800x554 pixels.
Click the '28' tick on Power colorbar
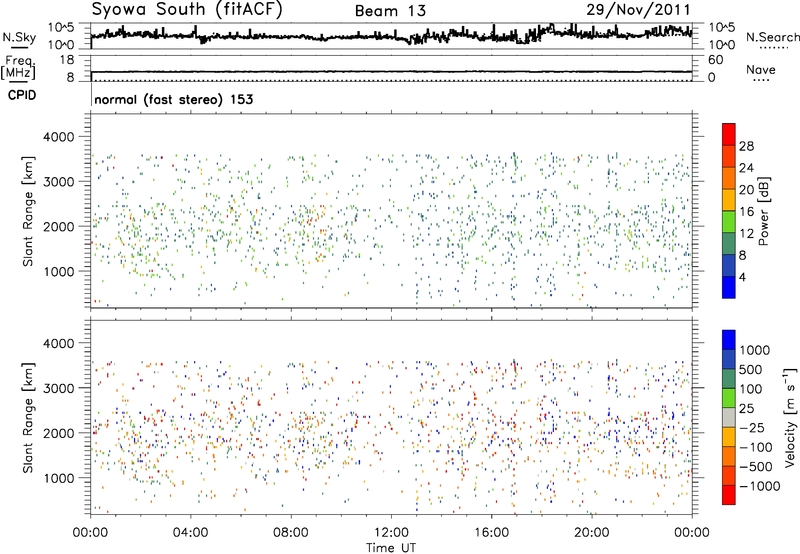tap(746, 146)
